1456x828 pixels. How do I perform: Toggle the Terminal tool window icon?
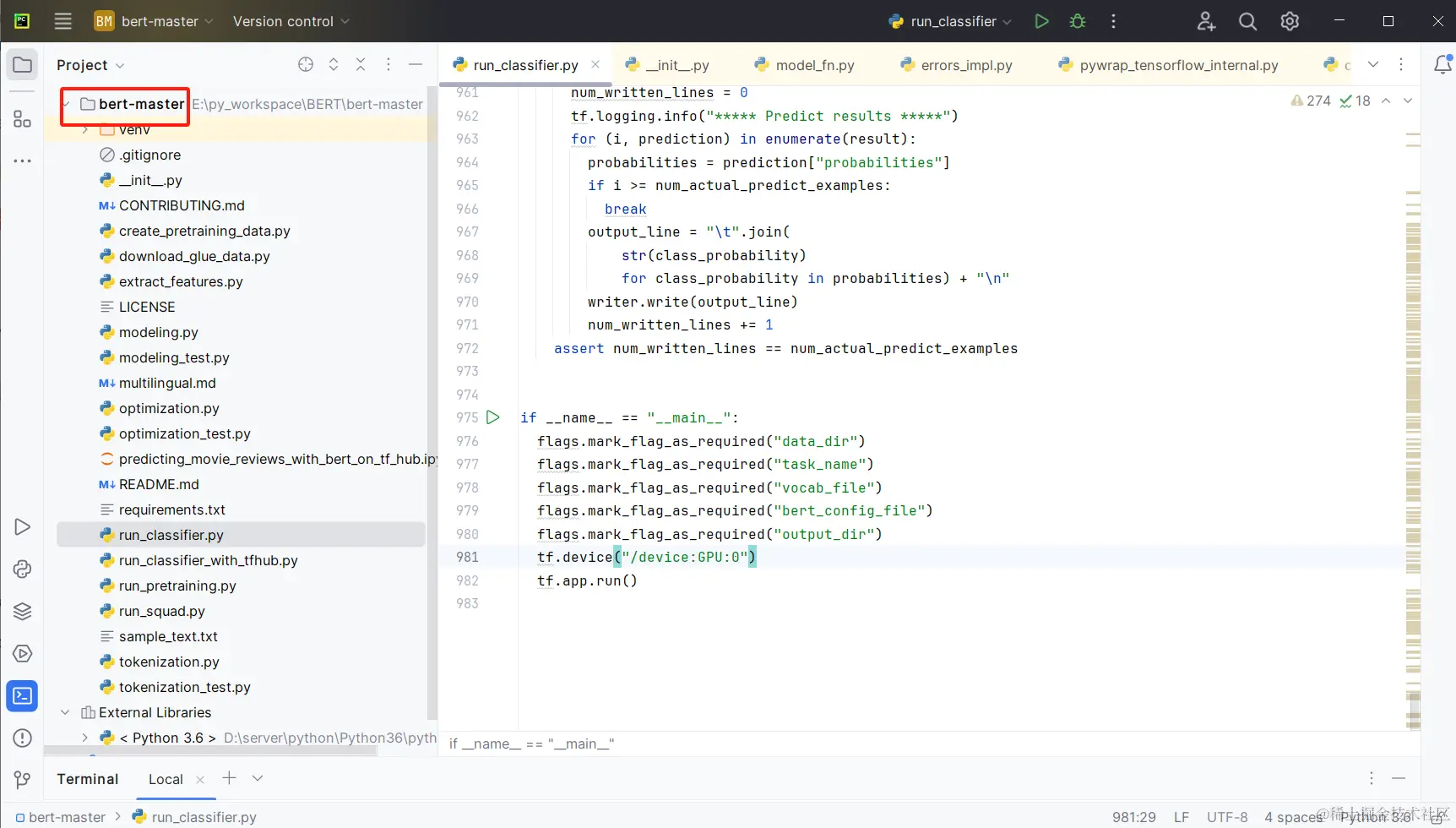[23, 696]
